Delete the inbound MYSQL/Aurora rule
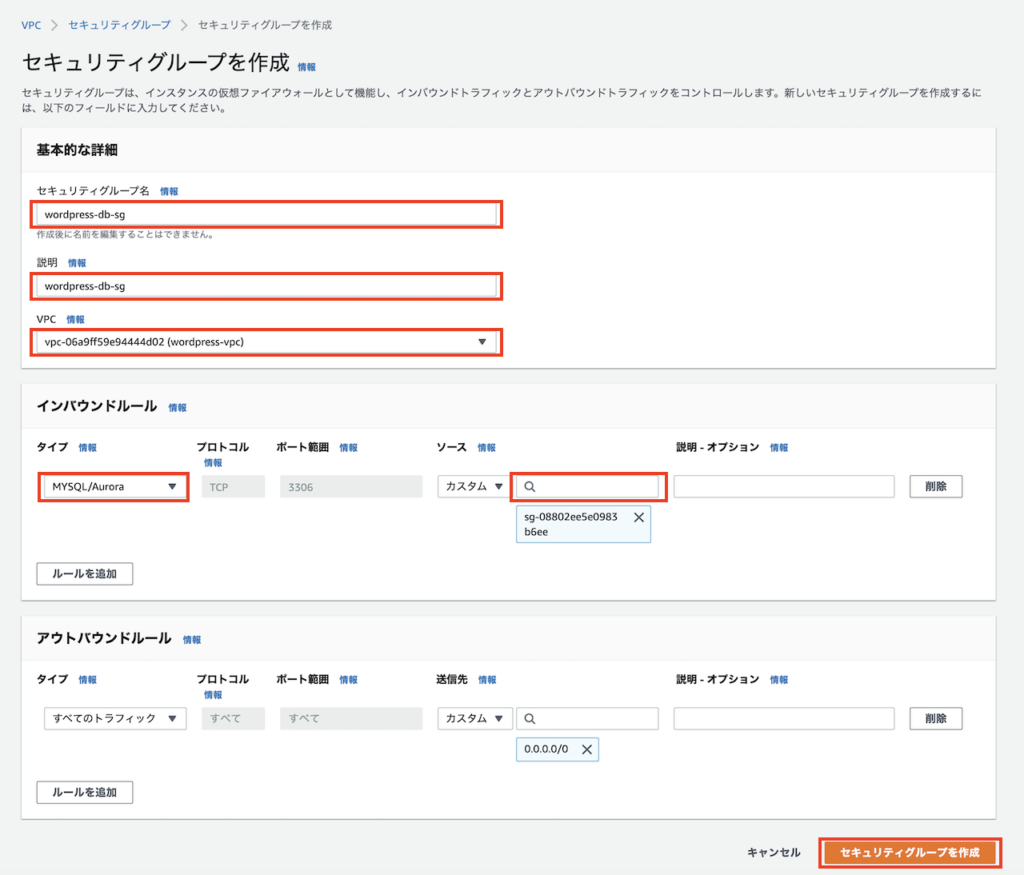 click(x=935, y=486)
